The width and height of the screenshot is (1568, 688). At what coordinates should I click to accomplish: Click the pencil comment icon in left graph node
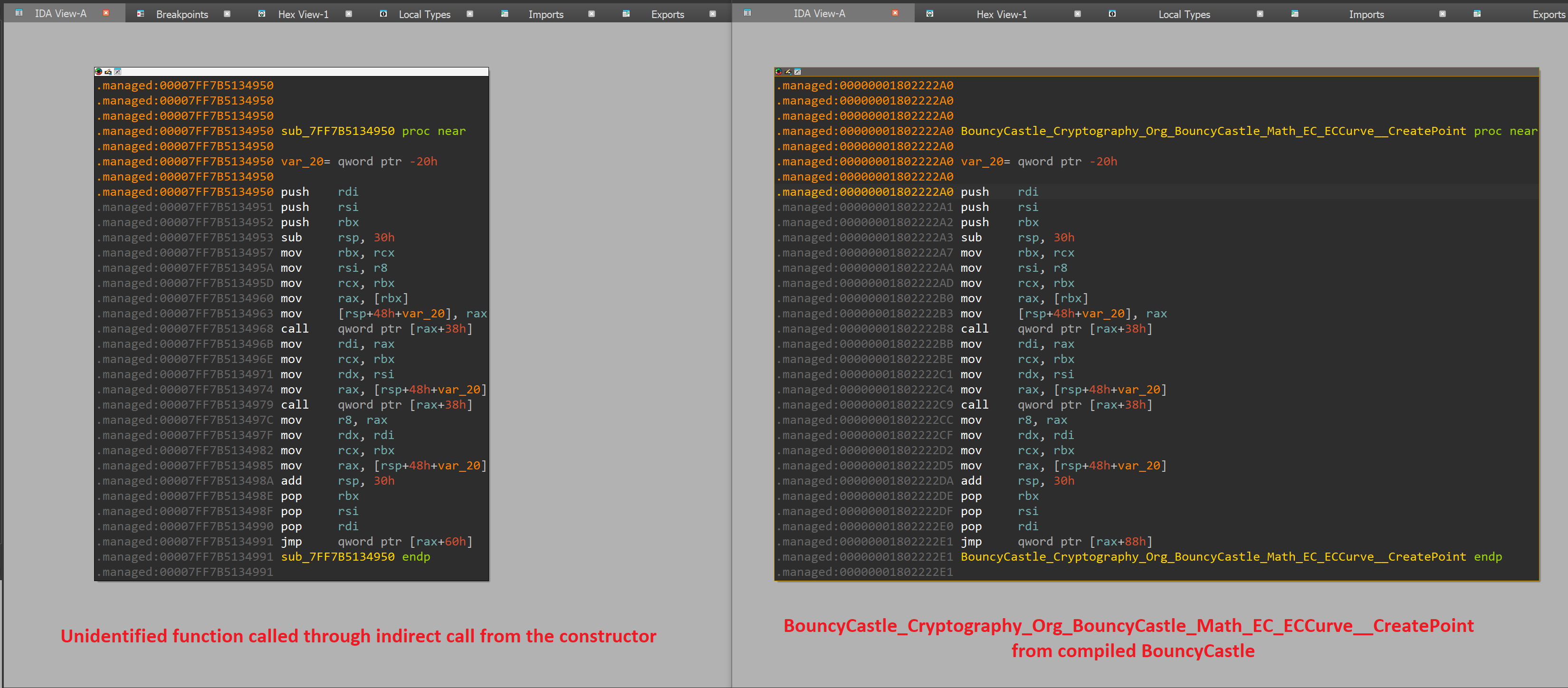pyautogui.click(x=108, y=71)
